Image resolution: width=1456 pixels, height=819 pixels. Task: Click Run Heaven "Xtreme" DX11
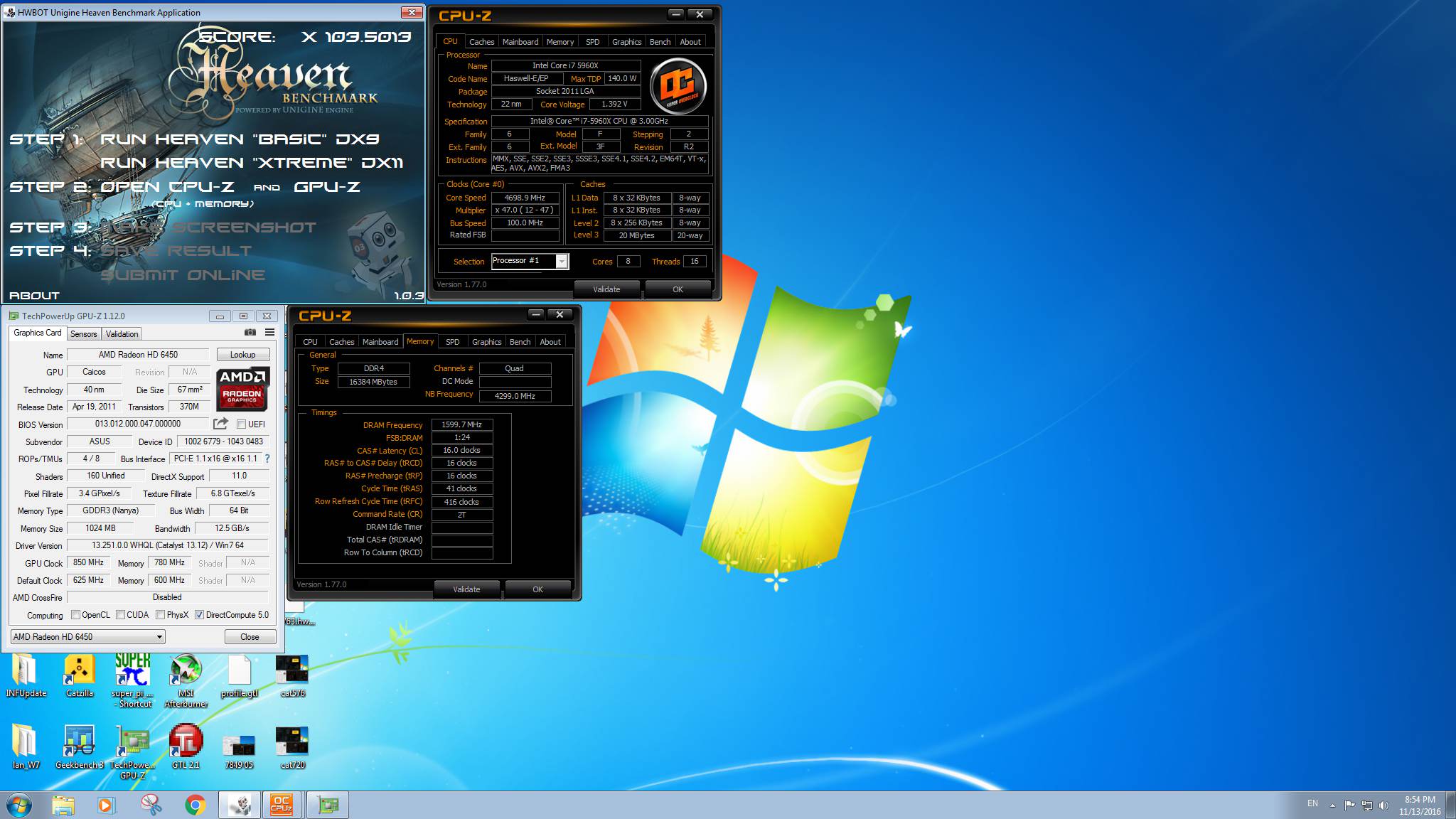[252, 163]
